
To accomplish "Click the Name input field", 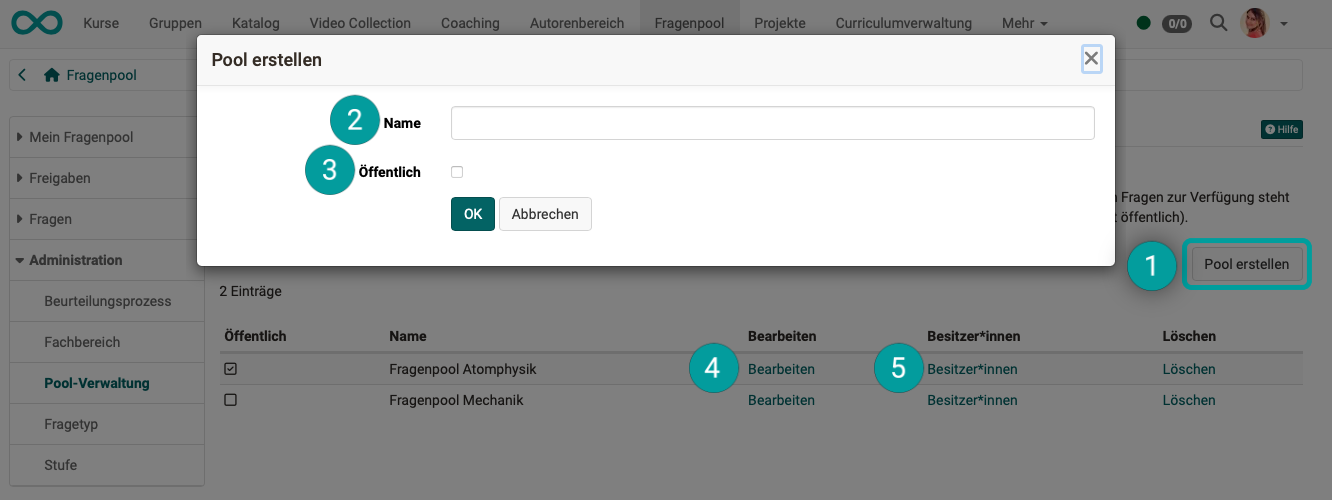I will (x=773, y=123).
